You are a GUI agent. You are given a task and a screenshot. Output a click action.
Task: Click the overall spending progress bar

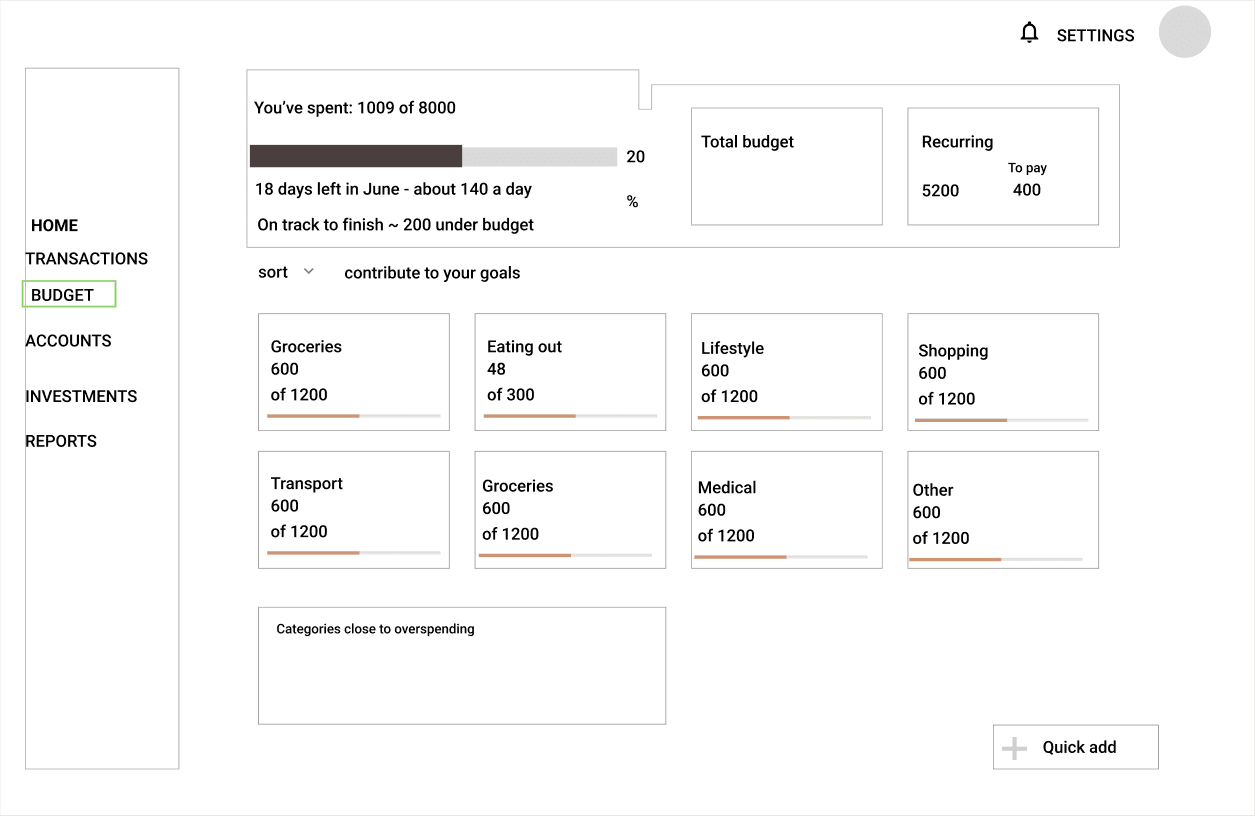433,156
